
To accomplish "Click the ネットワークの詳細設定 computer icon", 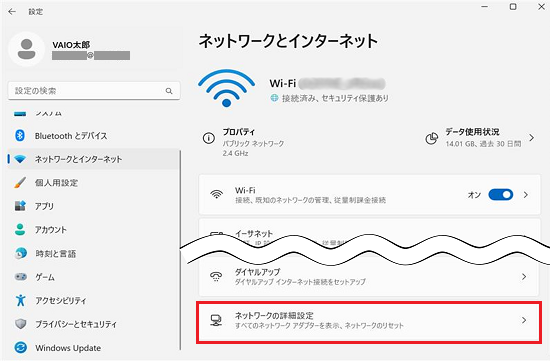I will pos(216,320).
